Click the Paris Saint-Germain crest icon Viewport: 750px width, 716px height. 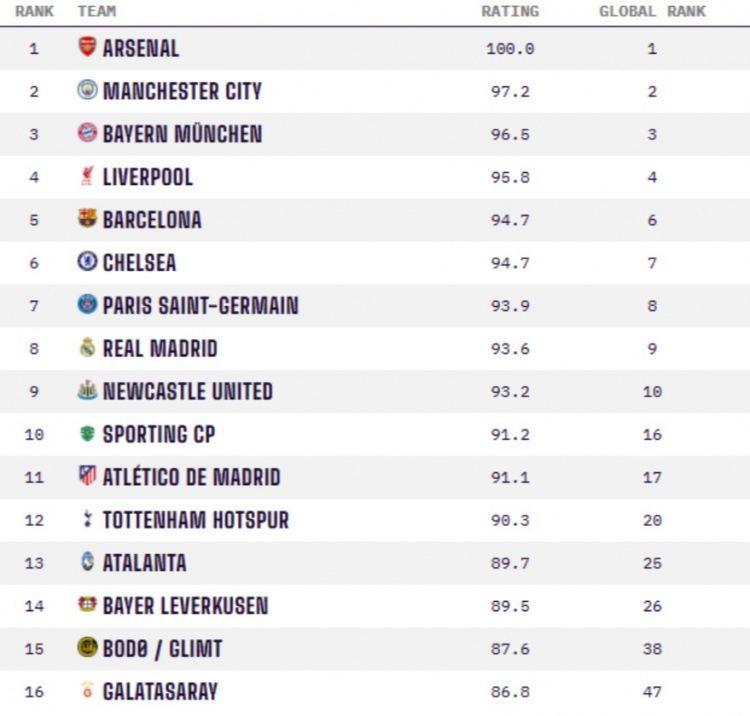(87, 305)
